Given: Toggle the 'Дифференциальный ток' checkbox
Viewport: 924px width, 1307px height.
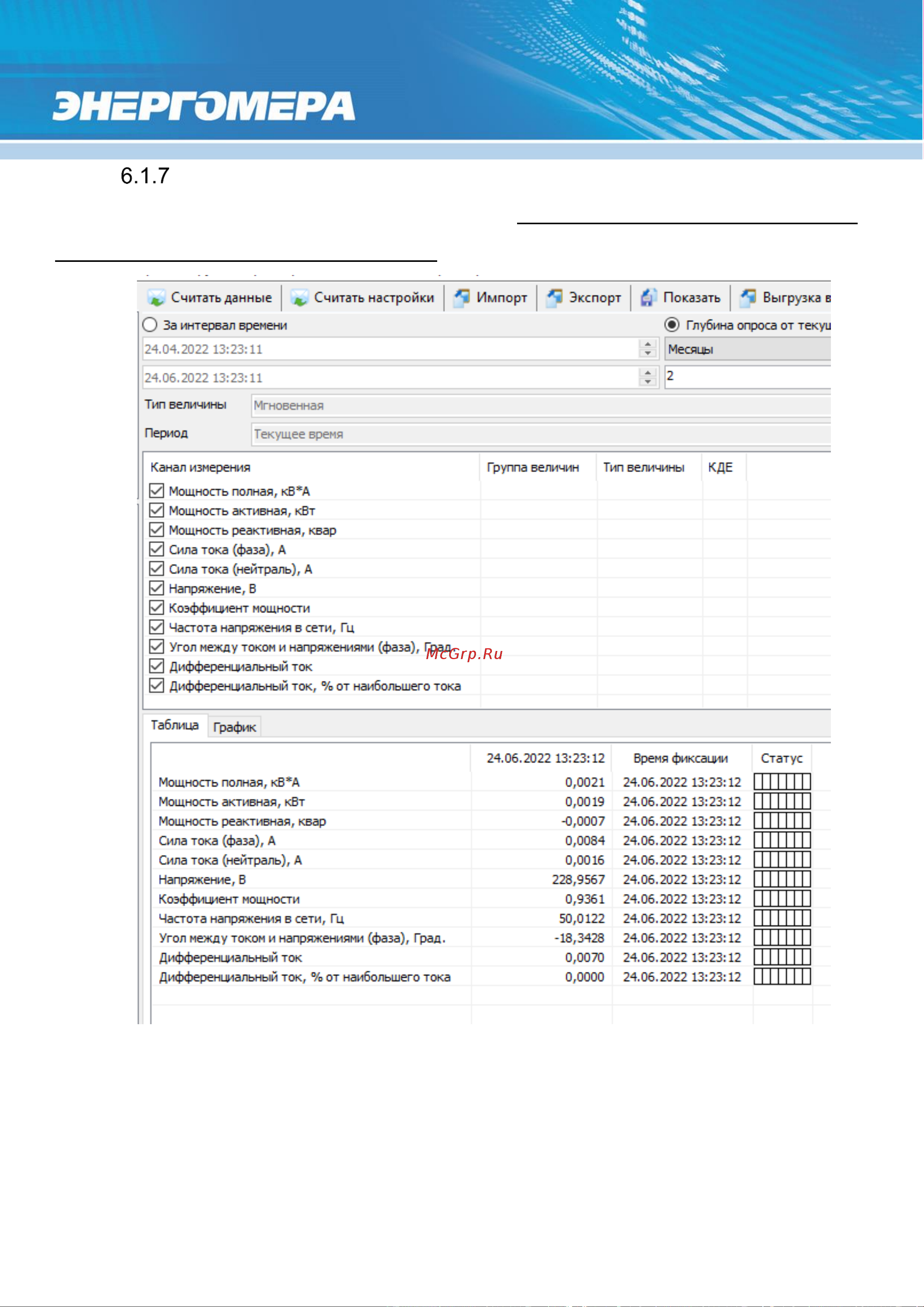Looking at the screenshot, I should [x=157, y=666].
